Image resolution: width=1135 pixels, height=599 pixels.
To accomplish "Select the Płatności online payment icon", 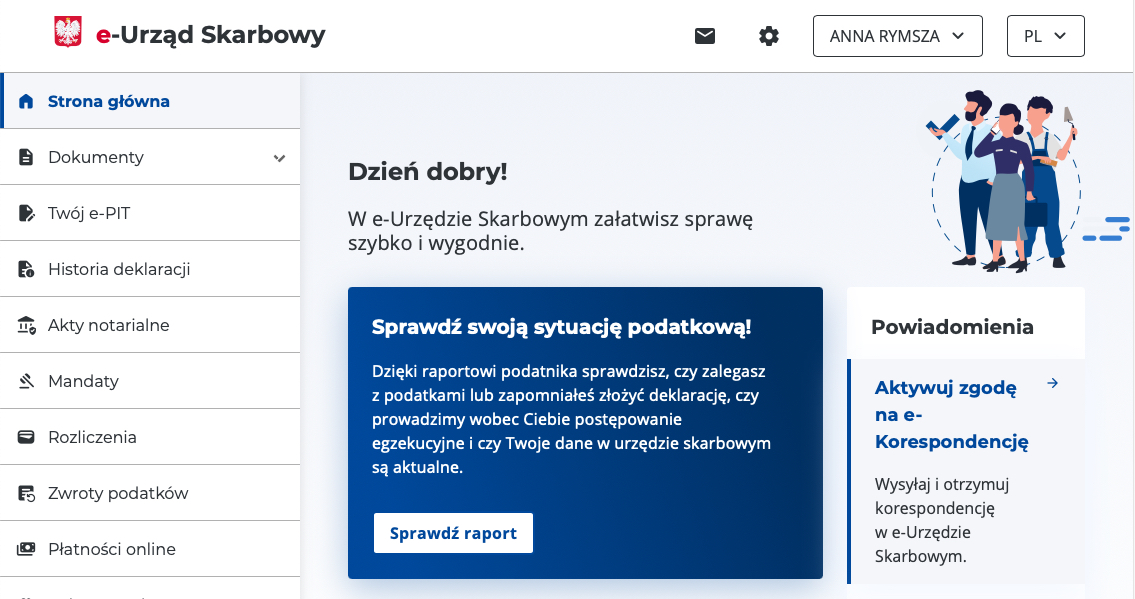I will tap(25, 548).
